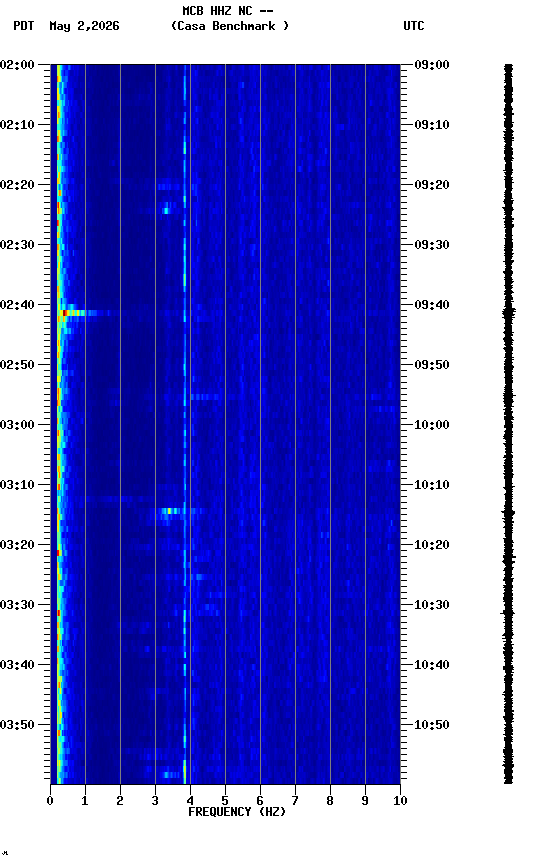The height and width of the screenshot is (864, 552).
Task: Click the '03:30' PDT time label
Action: pyautogui.click(x=17, y=605)
